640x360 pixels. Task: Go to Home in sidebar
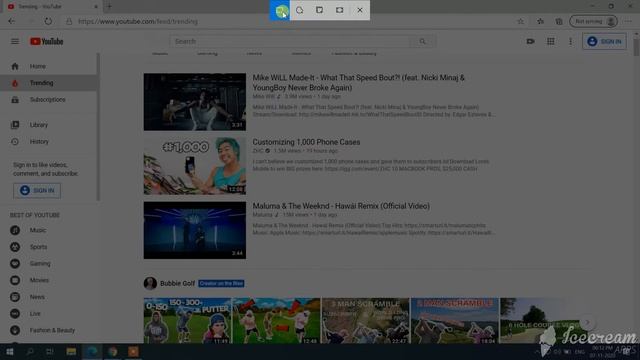(x=48, y=66)
